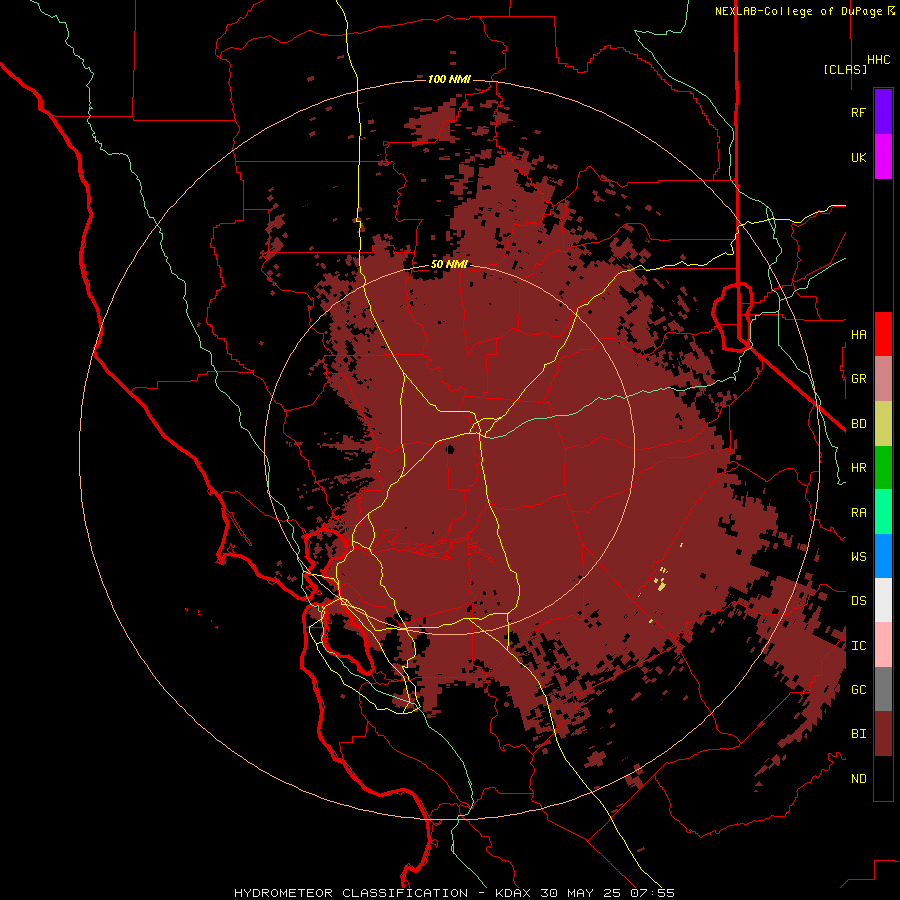
Task: Click the gray GC legend swatch
Action: [x=883, y=689]
